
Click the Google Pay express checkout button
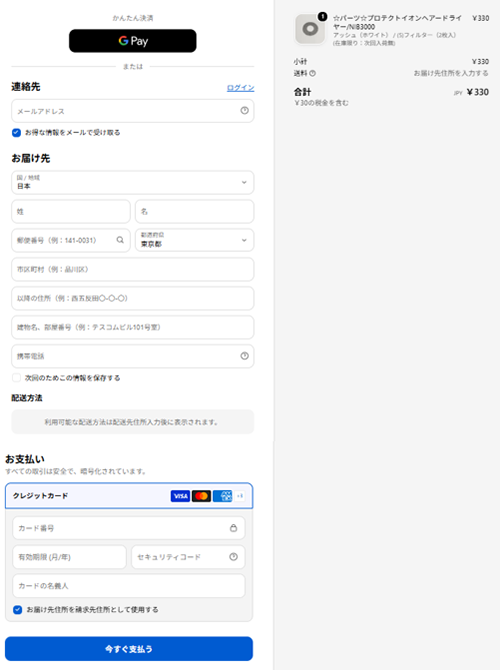133,41
